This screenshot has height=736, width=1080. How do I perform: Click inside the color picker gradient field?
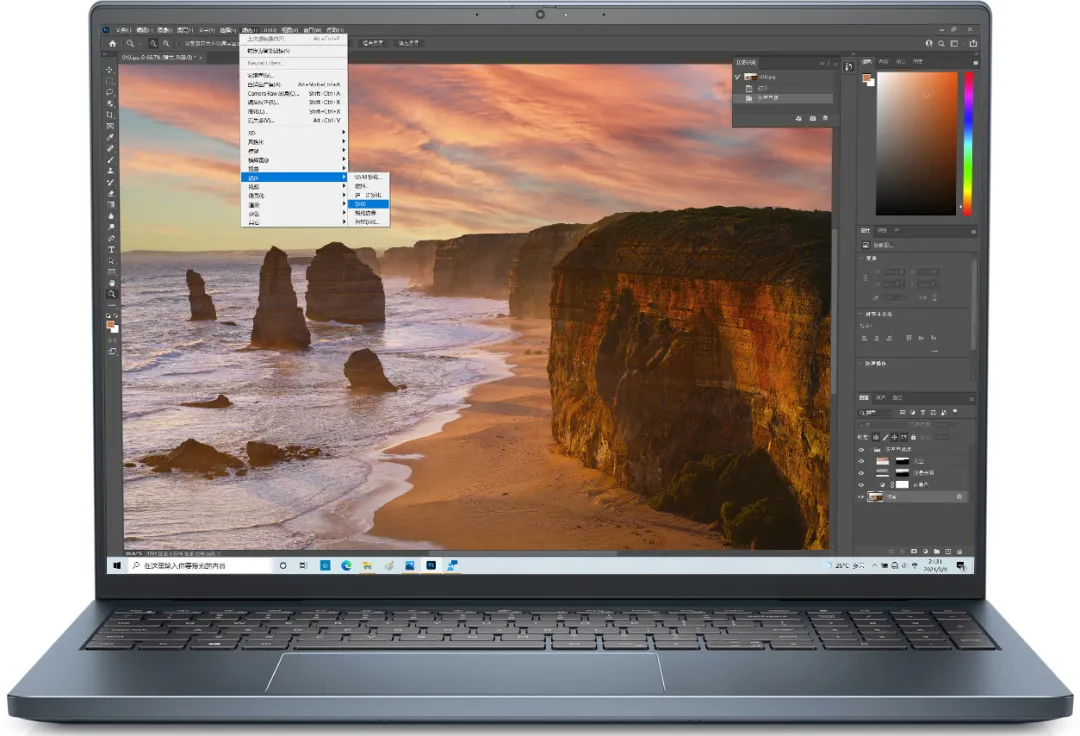coord(916,143)
